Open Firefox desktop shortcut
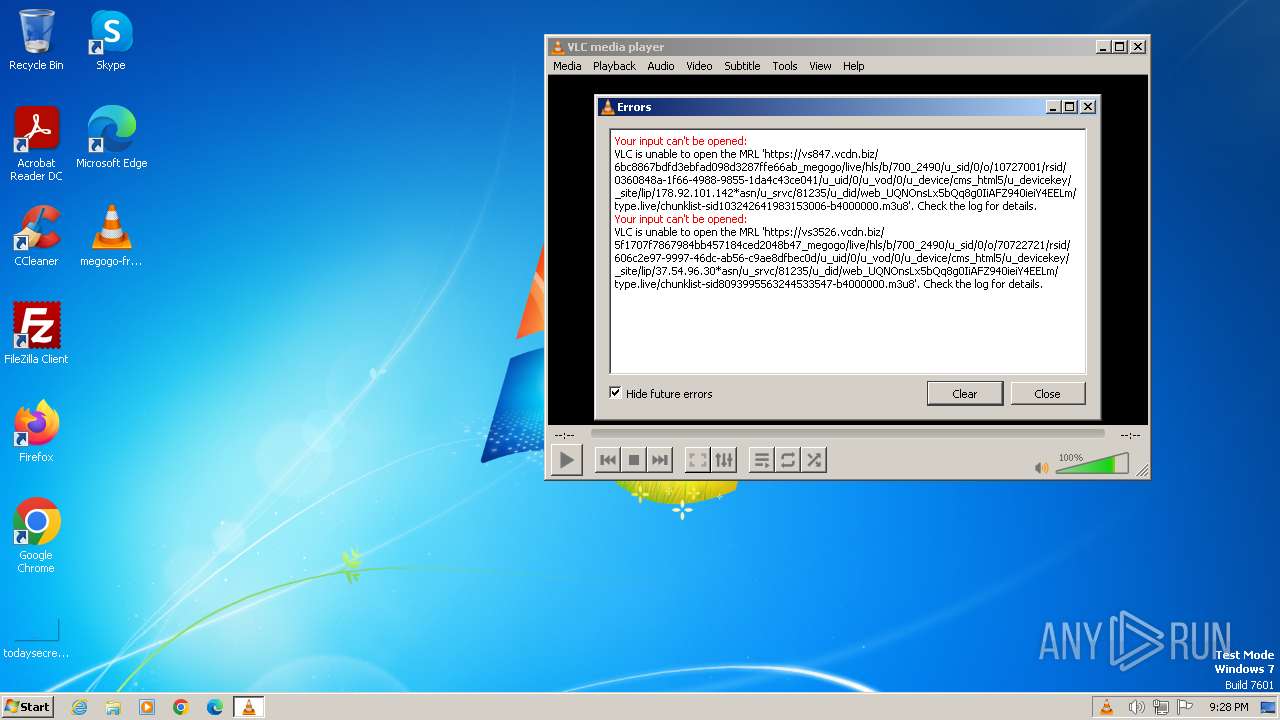Image resolution: width=1280 pixels, height=720 pixels. pyautogui.click(x=36, y=432)
